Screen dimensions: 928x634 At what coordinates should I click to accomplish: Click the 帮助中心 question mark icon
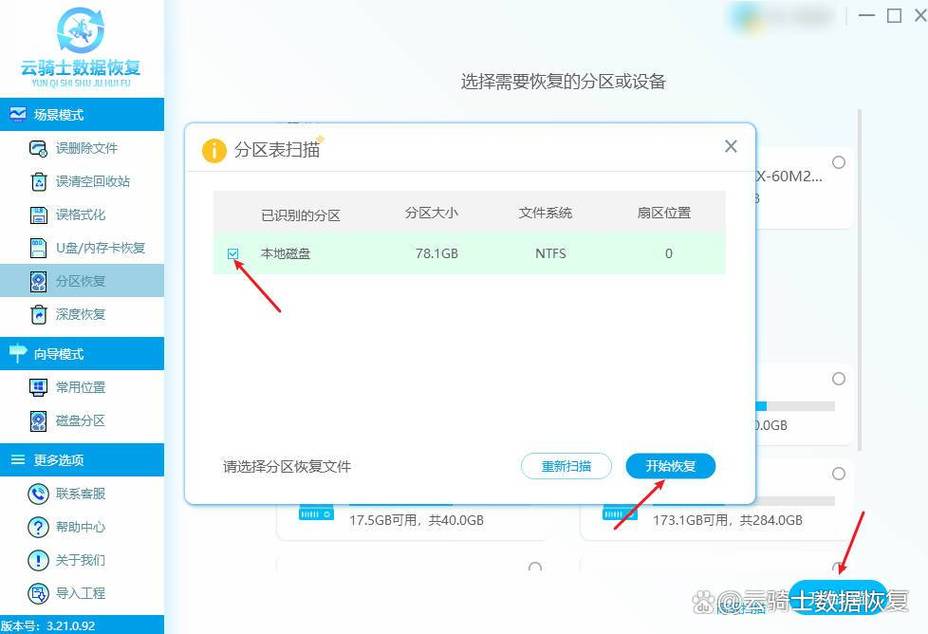38,527
